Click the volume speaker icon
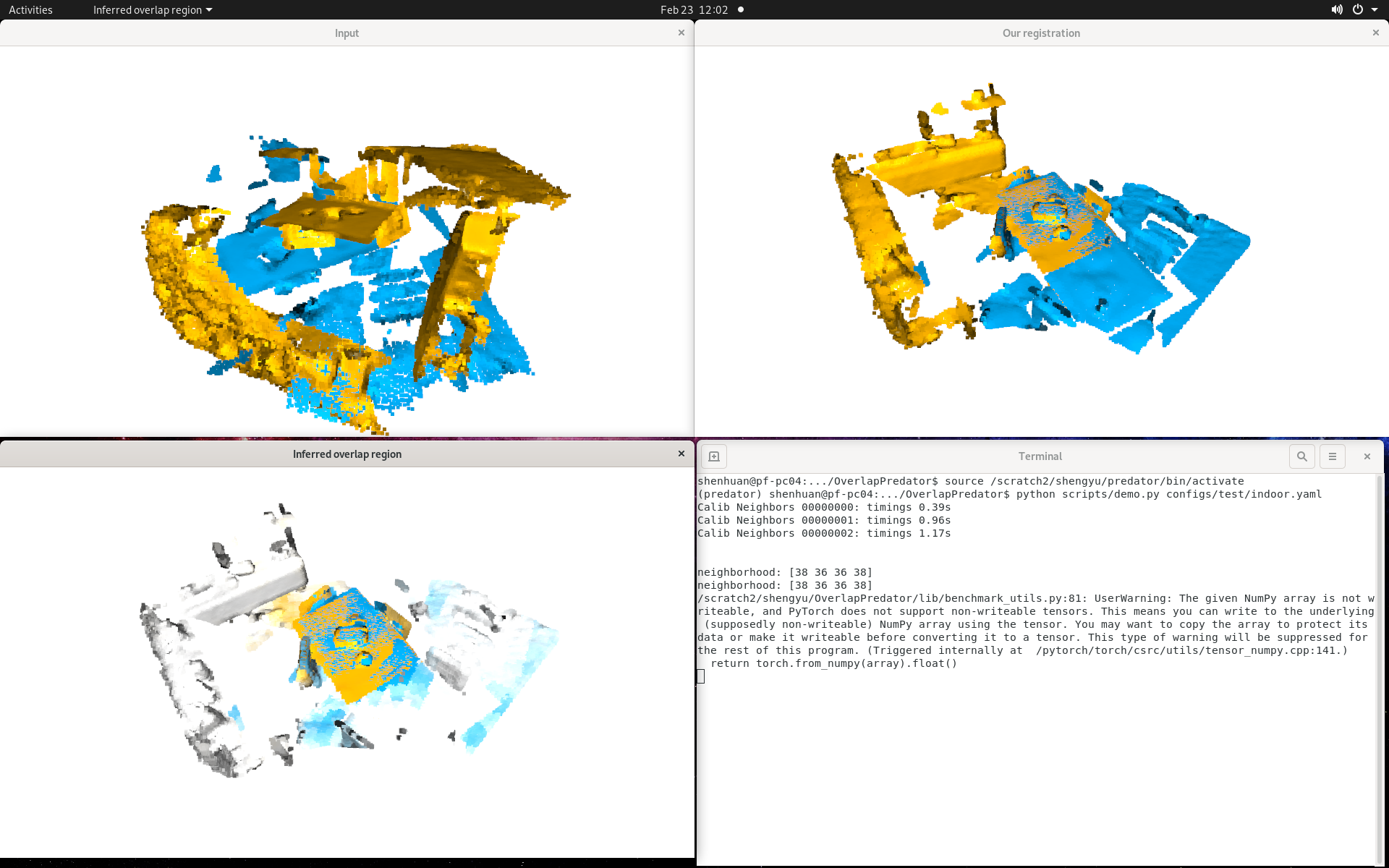Viewport: 1389px width, 868px height. point(1336,9)
